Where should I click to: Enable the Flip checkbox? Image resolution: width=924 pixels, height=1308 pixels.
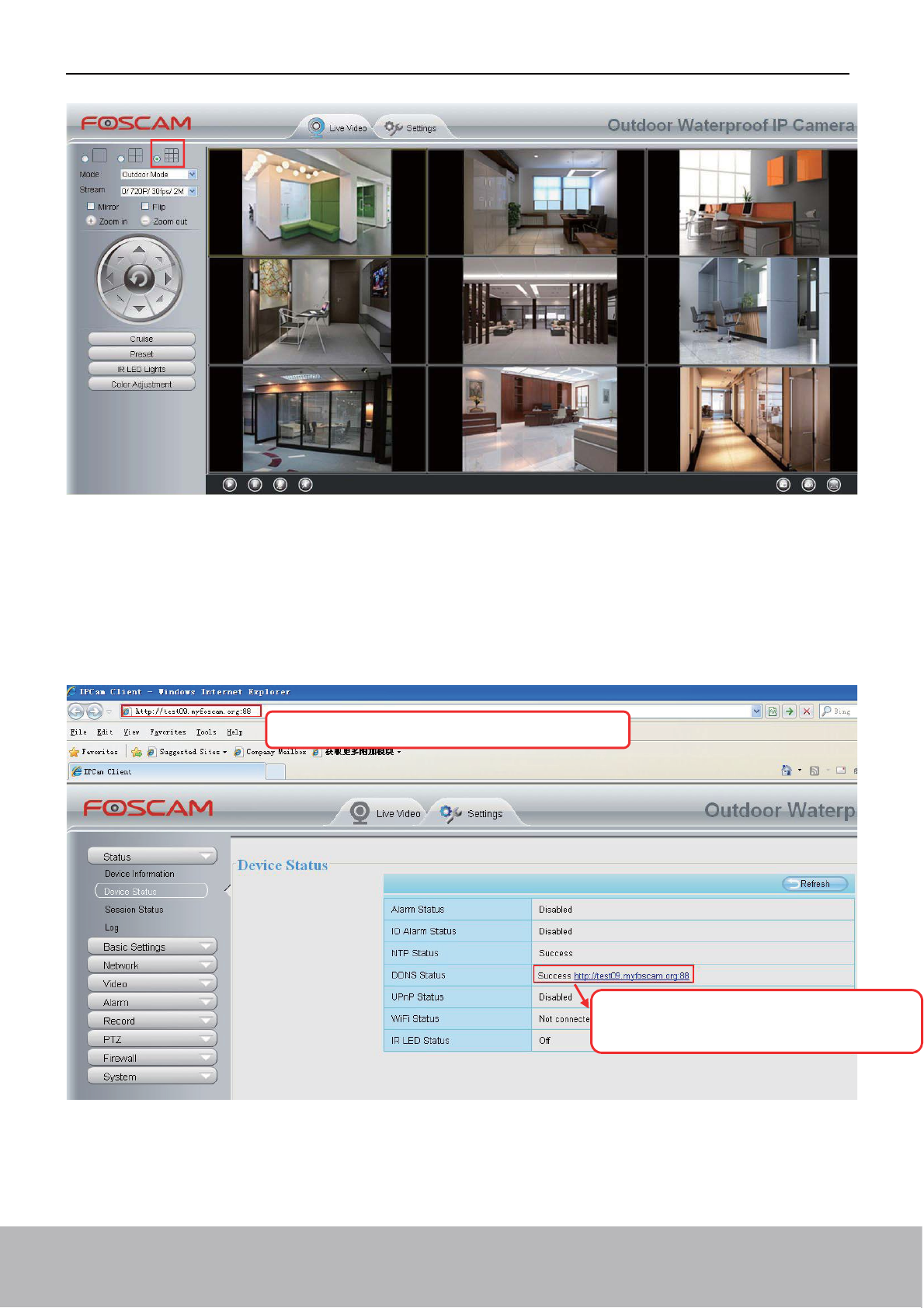point(145,206)
